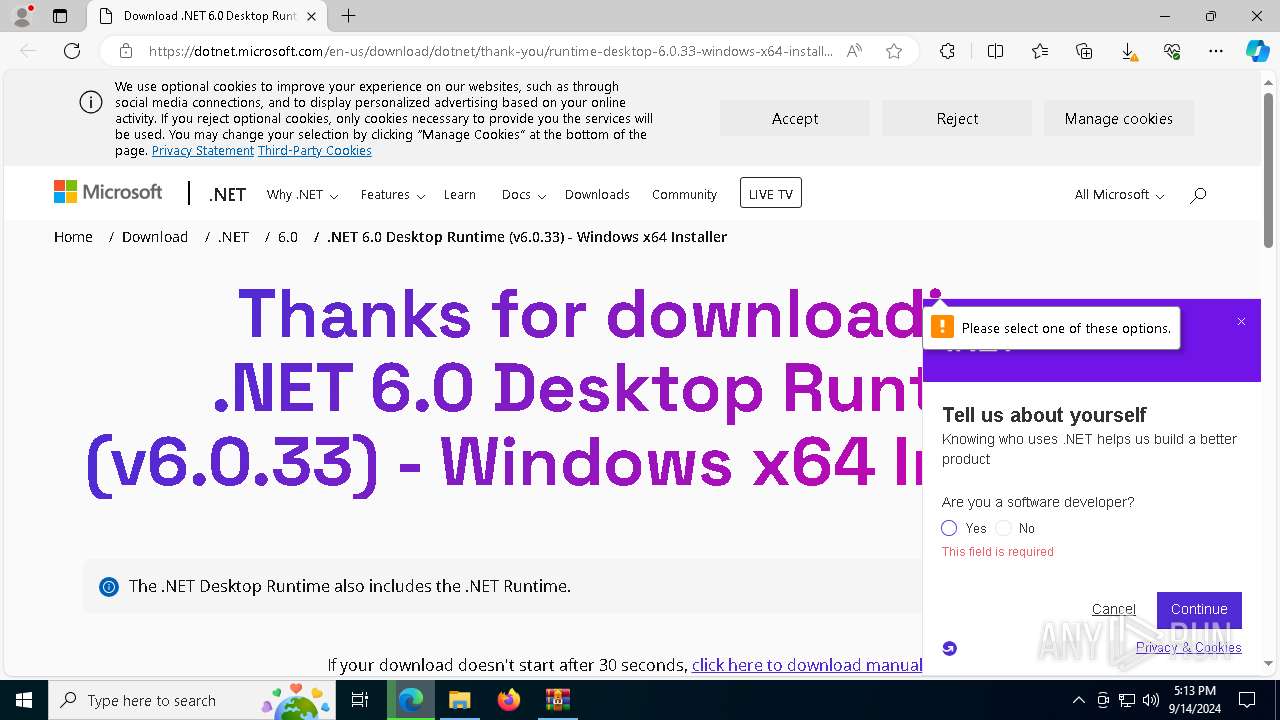Reject optional cookies

point(957,118)
